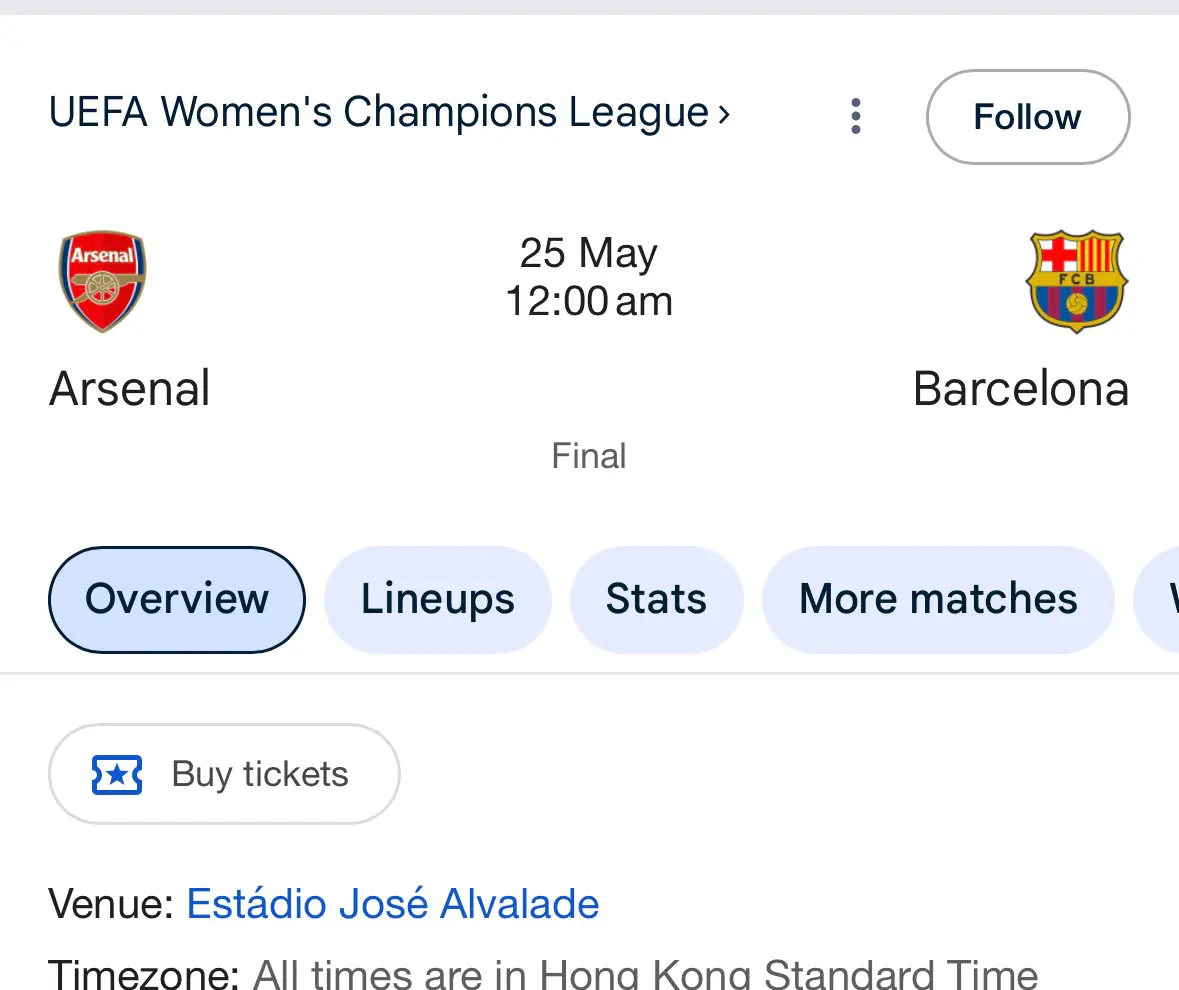Click the 12:00 am kickoff time
The image size is (1179, 990).
(589, 301)
